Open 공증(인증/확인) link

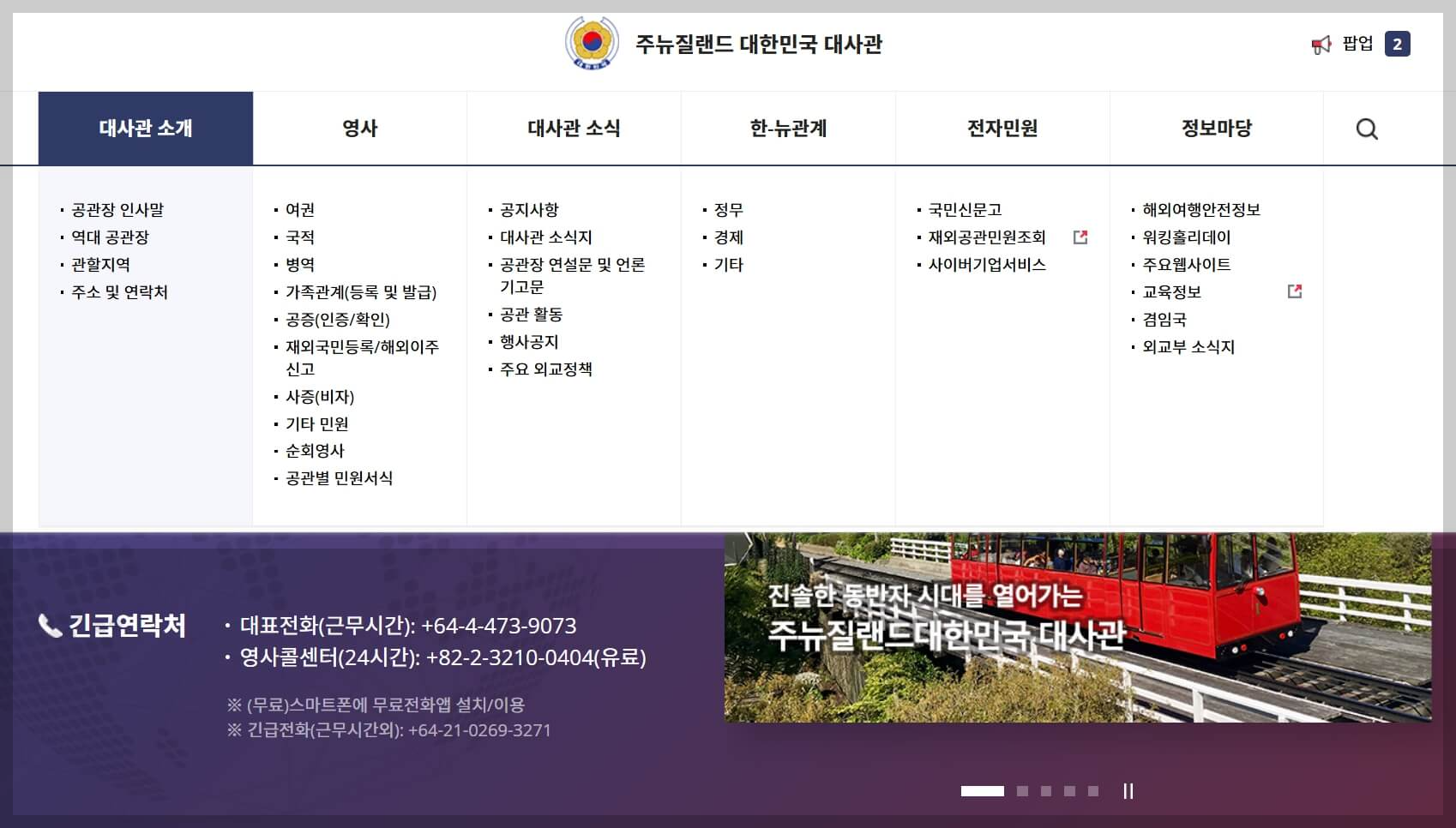(338, 320)
